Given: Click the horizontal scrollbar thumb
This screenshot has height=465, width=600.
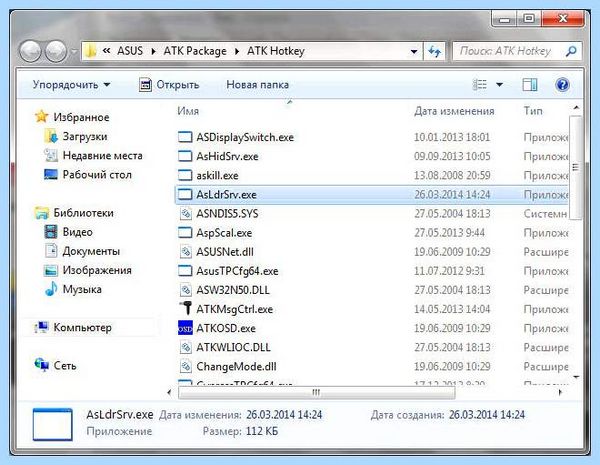Looking at the screenshot, I should [316, 392].
